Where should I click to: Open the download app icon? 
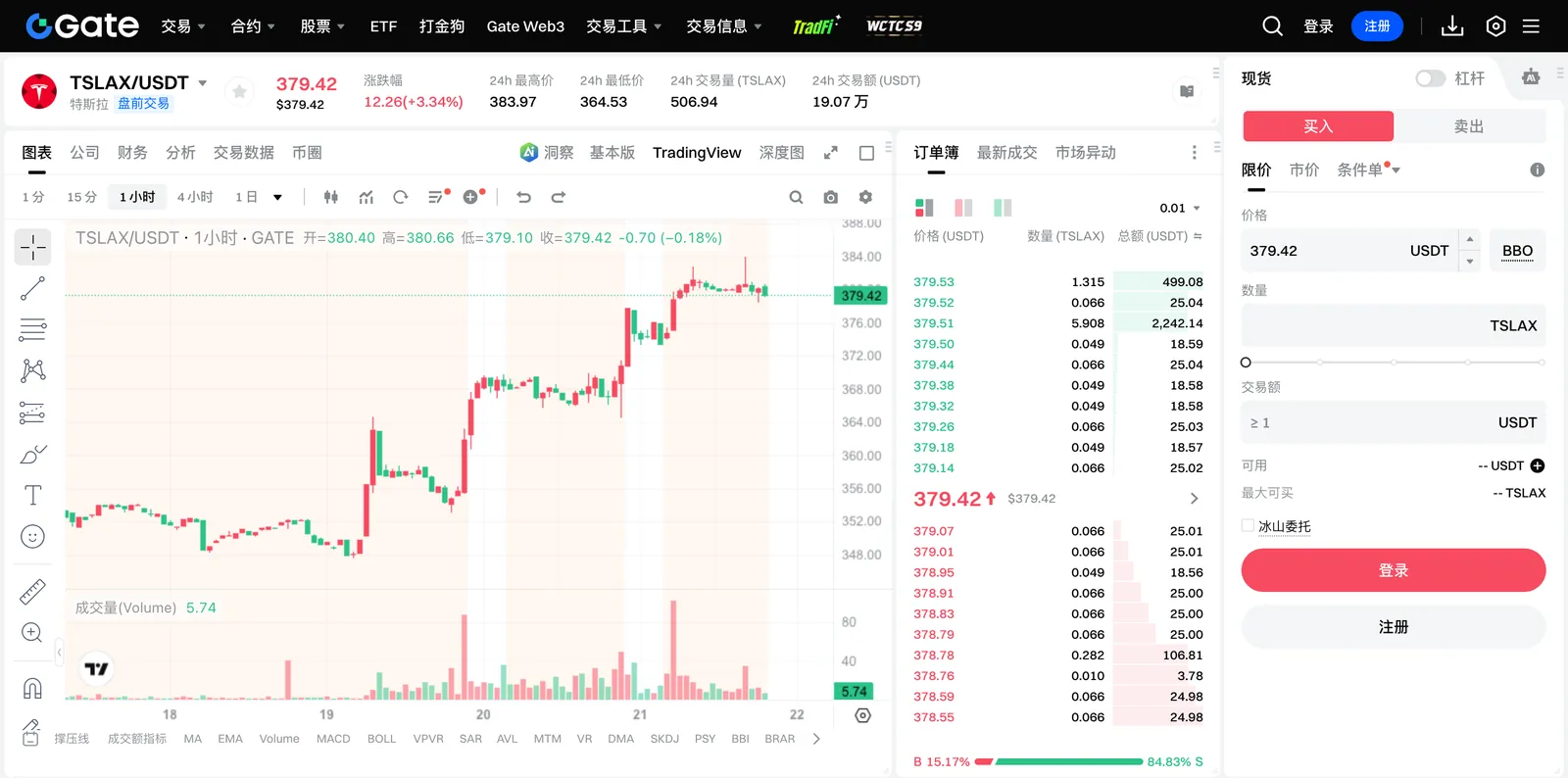(x=1452, y=26)
